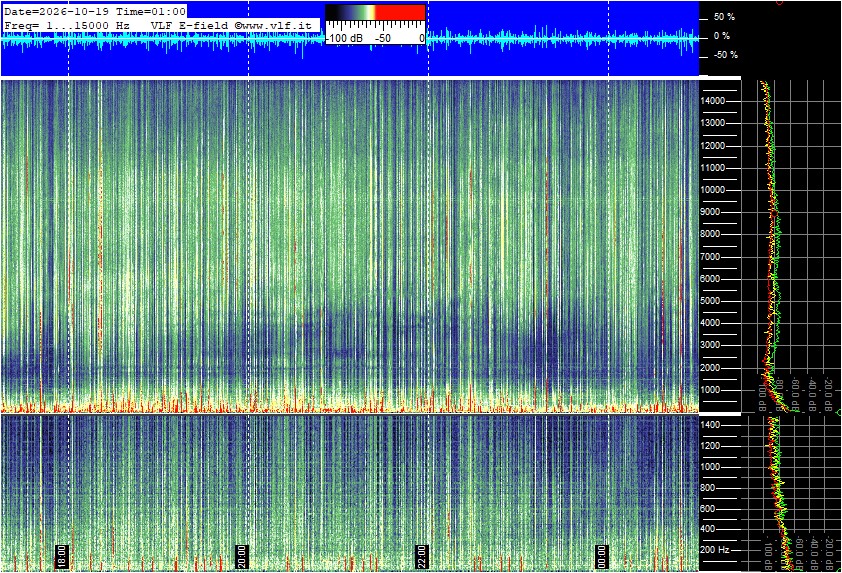
Task: Click the 18:00 time marker label
Action: (x=61, y=557)
